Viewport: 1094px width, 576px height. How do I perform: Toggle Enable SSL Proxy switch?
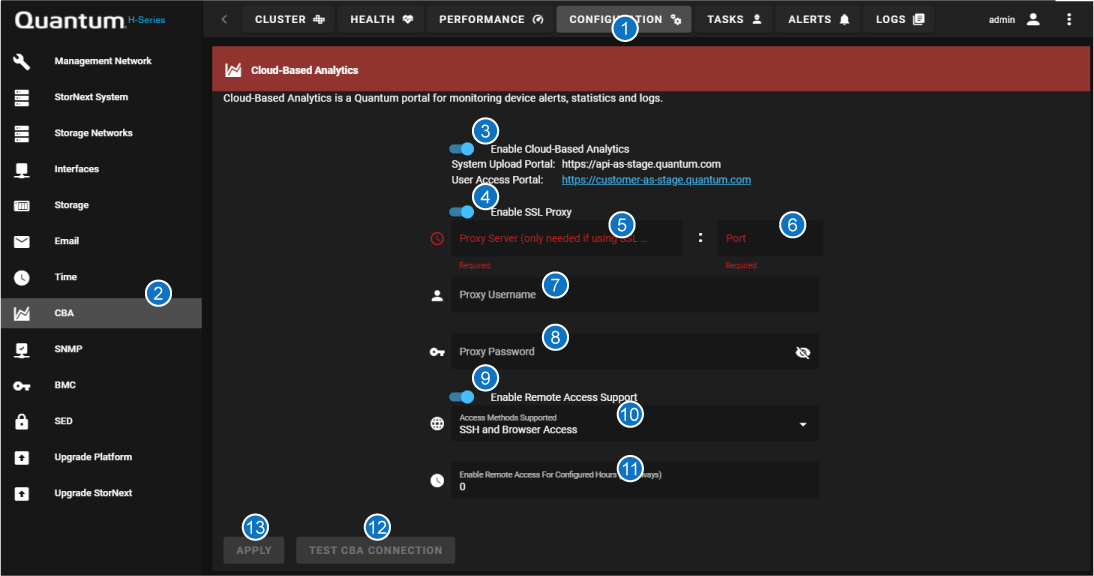pyautogui.click(x=461, y=212)
